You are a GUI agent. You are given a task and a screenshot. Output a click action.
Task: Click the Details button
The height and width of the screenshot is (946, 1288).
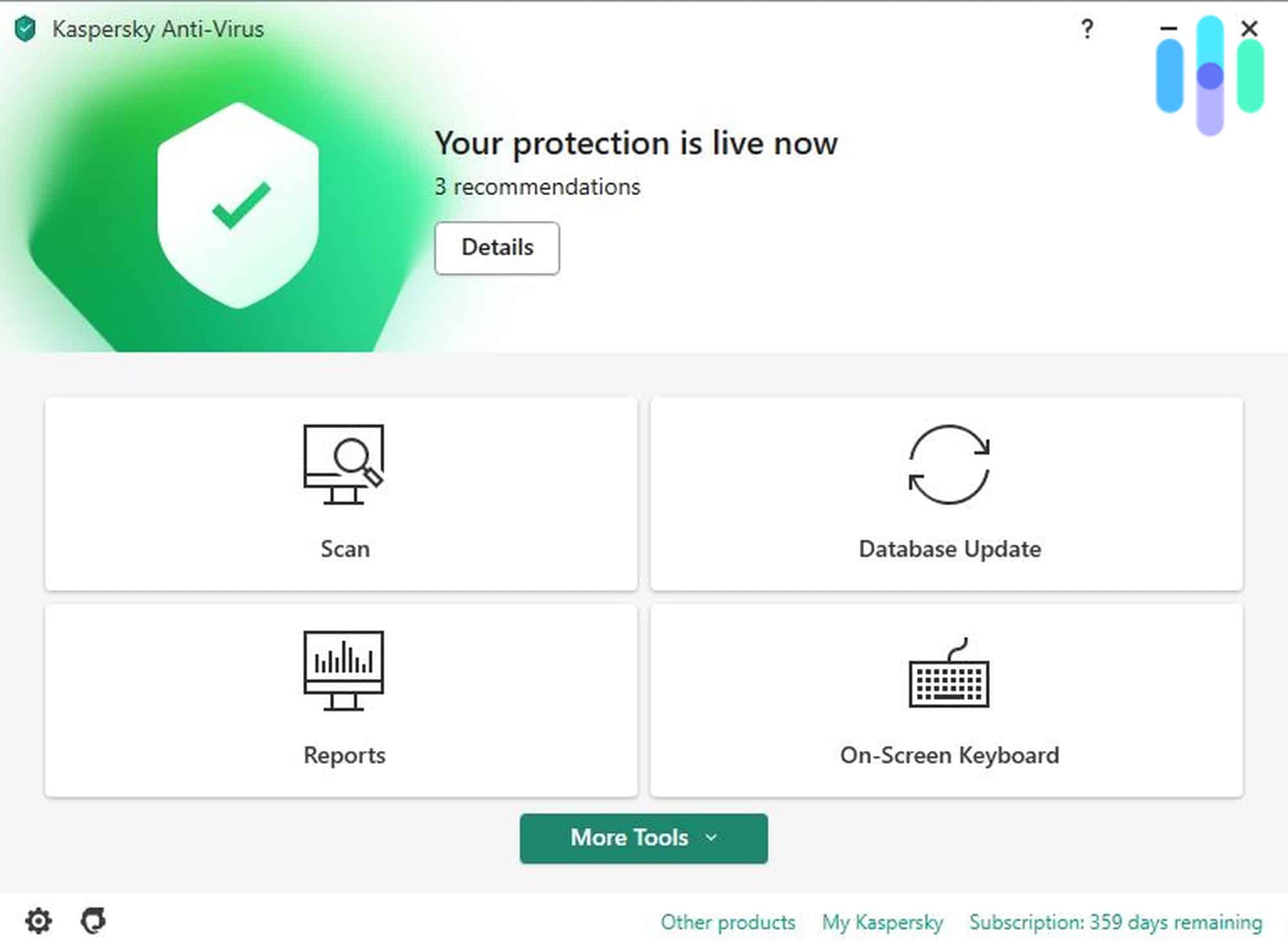point(497,248)
